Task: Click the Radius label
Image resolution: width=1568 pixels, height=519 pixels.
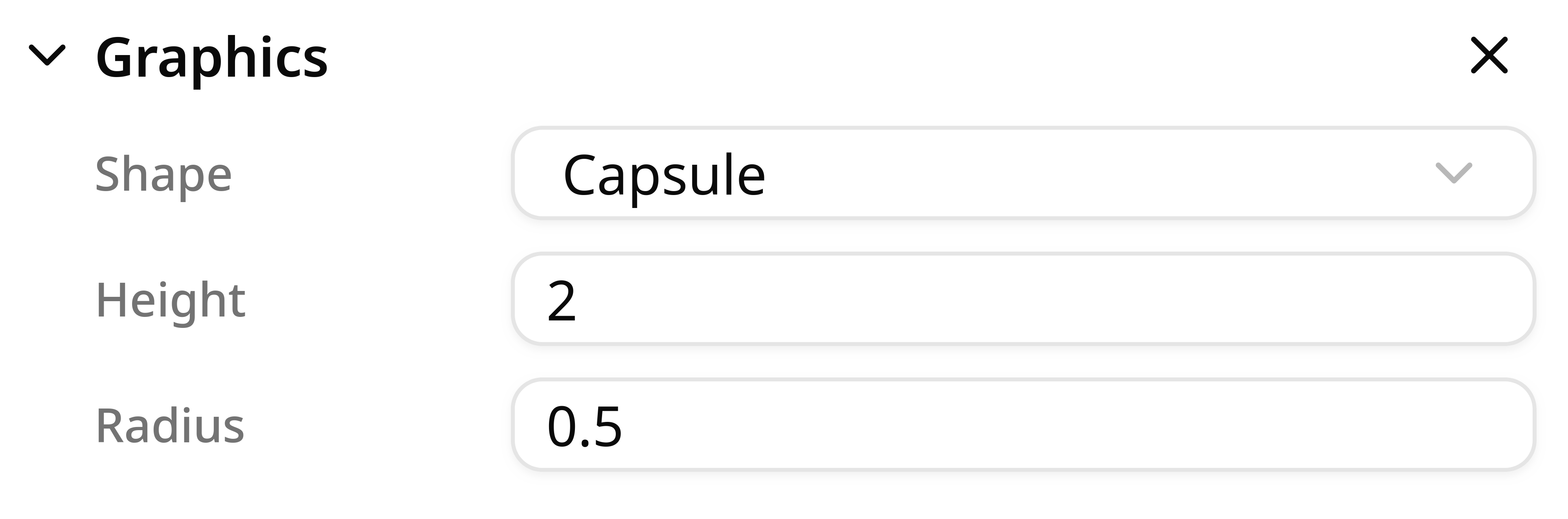Action: 170,425
